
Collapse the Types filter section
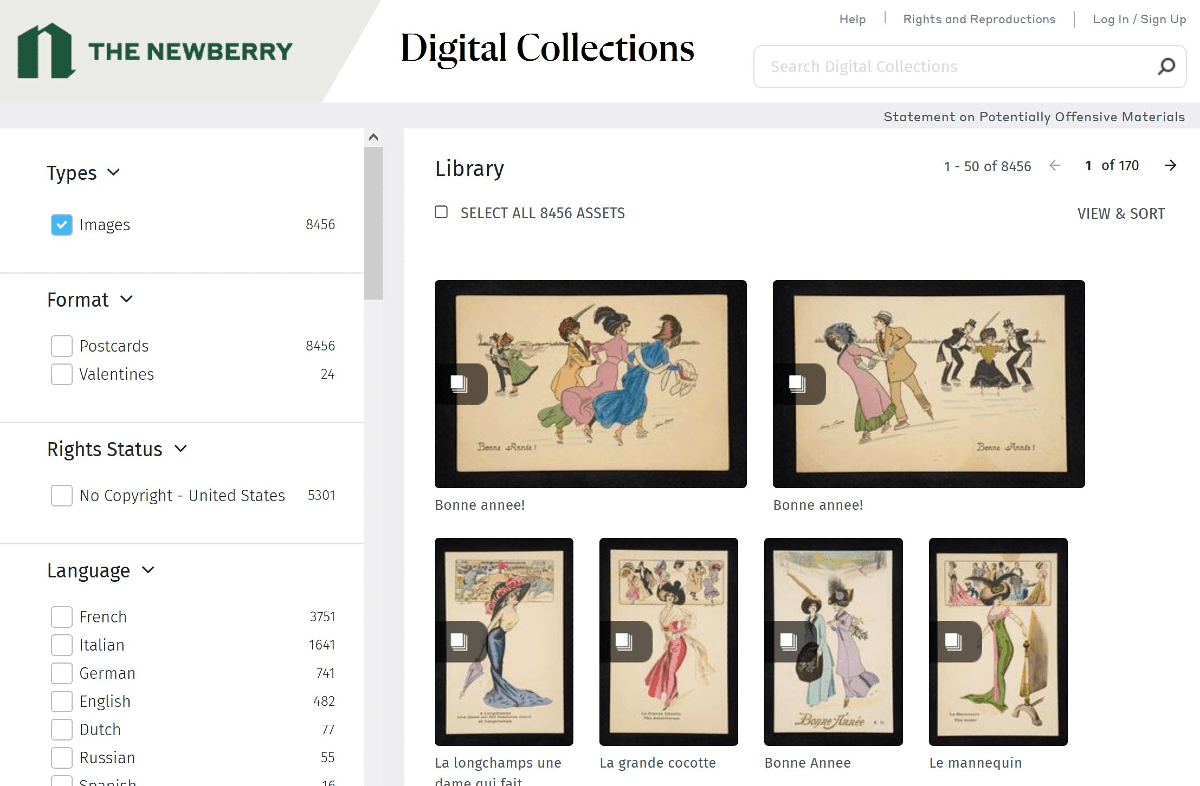(x=113, y=173)
